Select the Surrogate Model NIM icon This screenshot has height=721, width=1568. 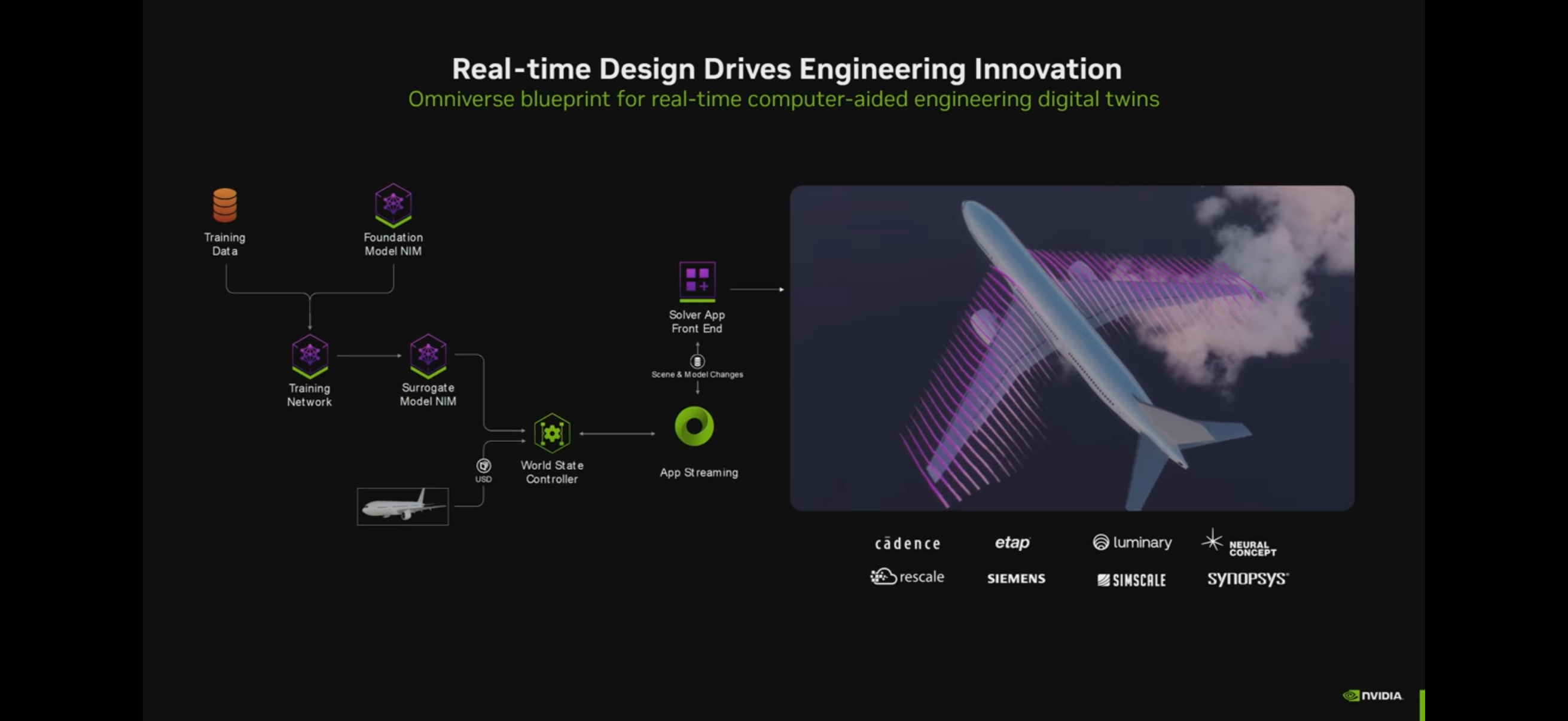pyautogui.click(x=428, y=355)
